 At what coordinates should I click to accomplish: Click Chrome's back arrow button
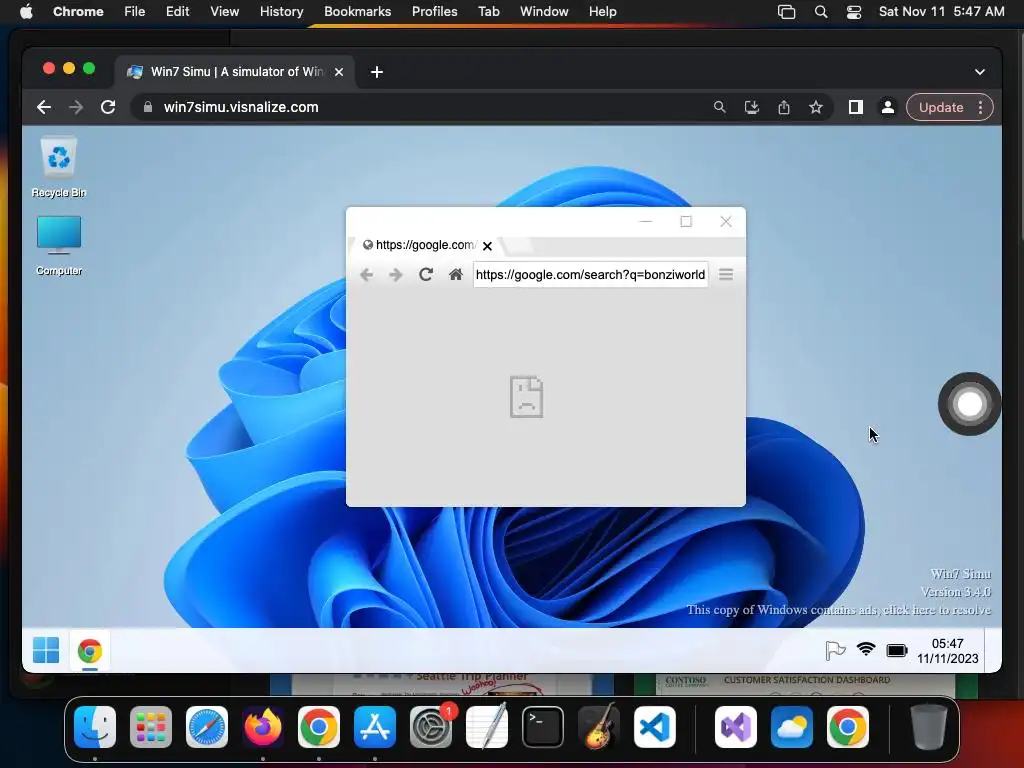[x=44, y=107]
